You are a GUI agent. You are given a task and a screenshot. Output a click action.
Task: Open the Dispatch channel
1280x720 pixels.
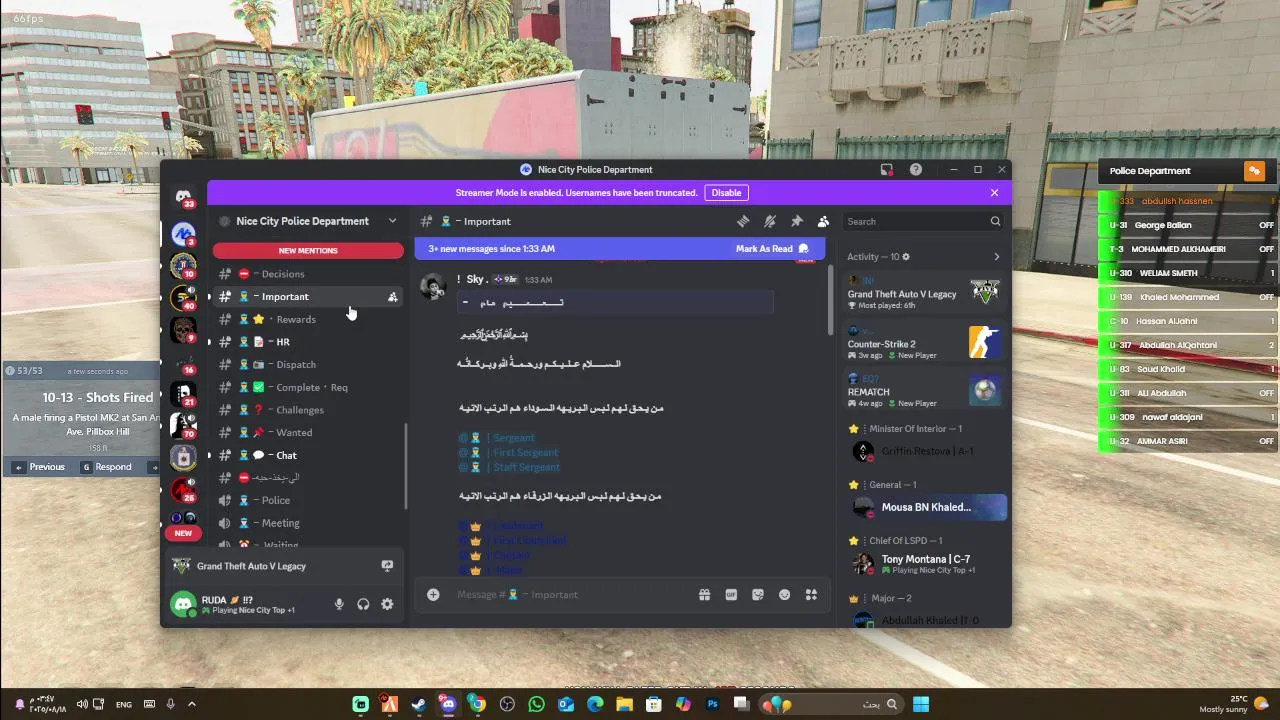[x=308, y=365]
